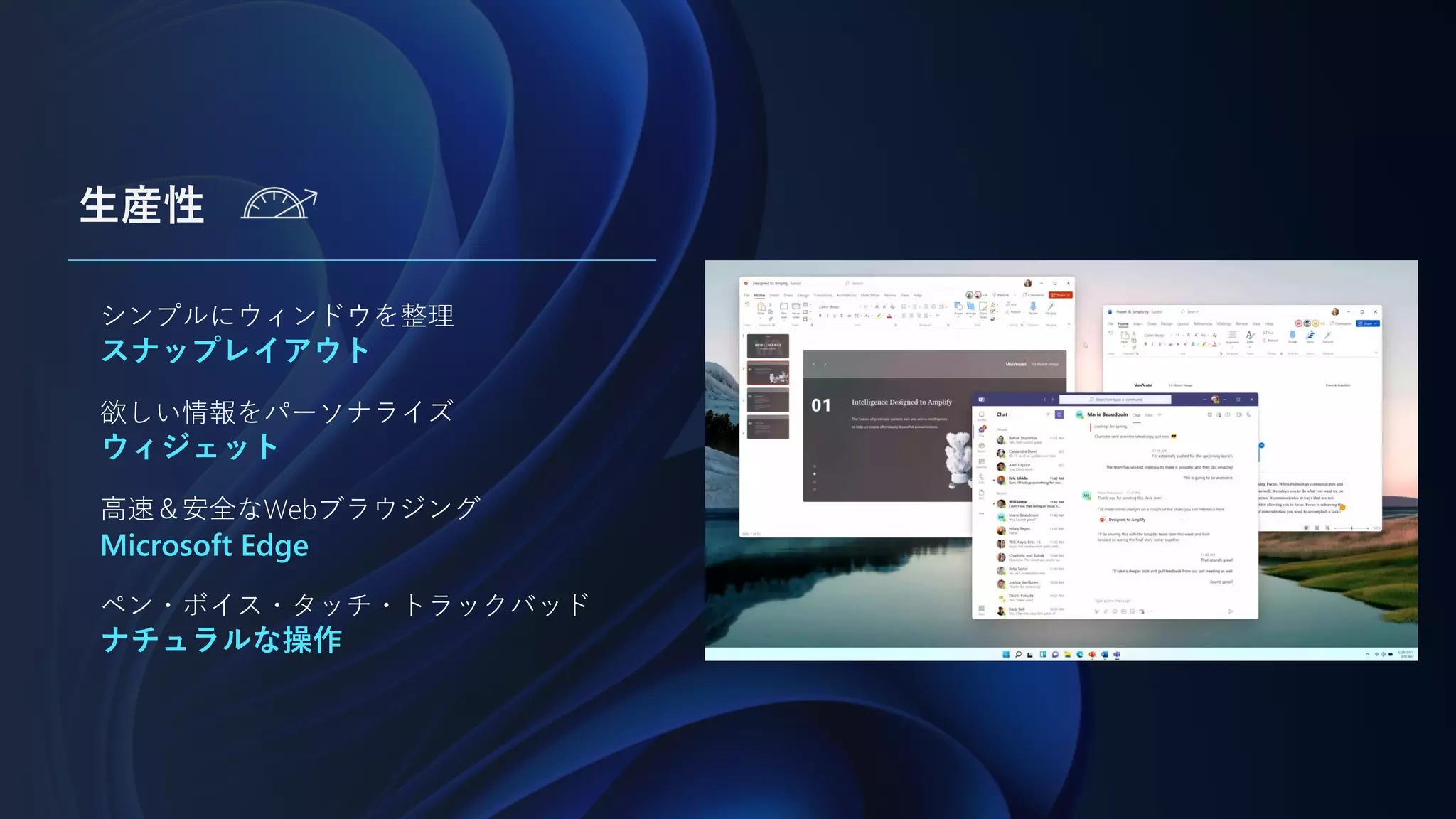
Task: Open File Explorer from the taskbar
Action: coord(1068,654)
